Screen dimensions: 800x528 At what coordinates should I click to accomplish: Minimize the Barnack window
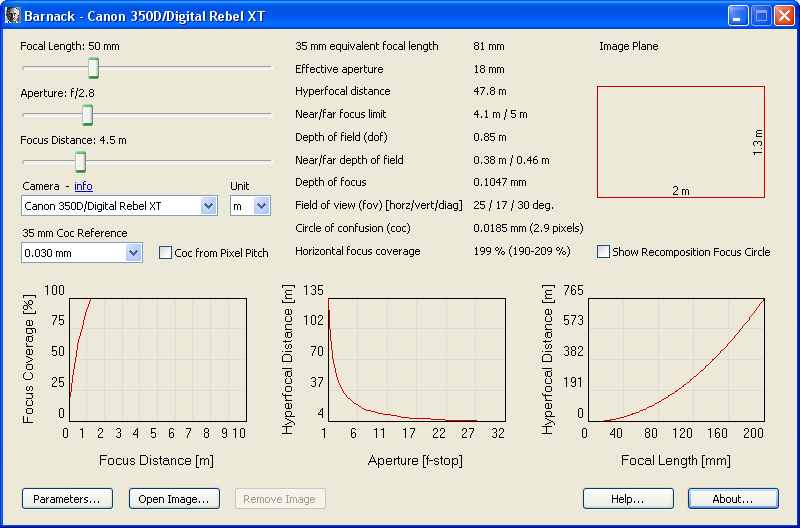click(x=737, y=16)
